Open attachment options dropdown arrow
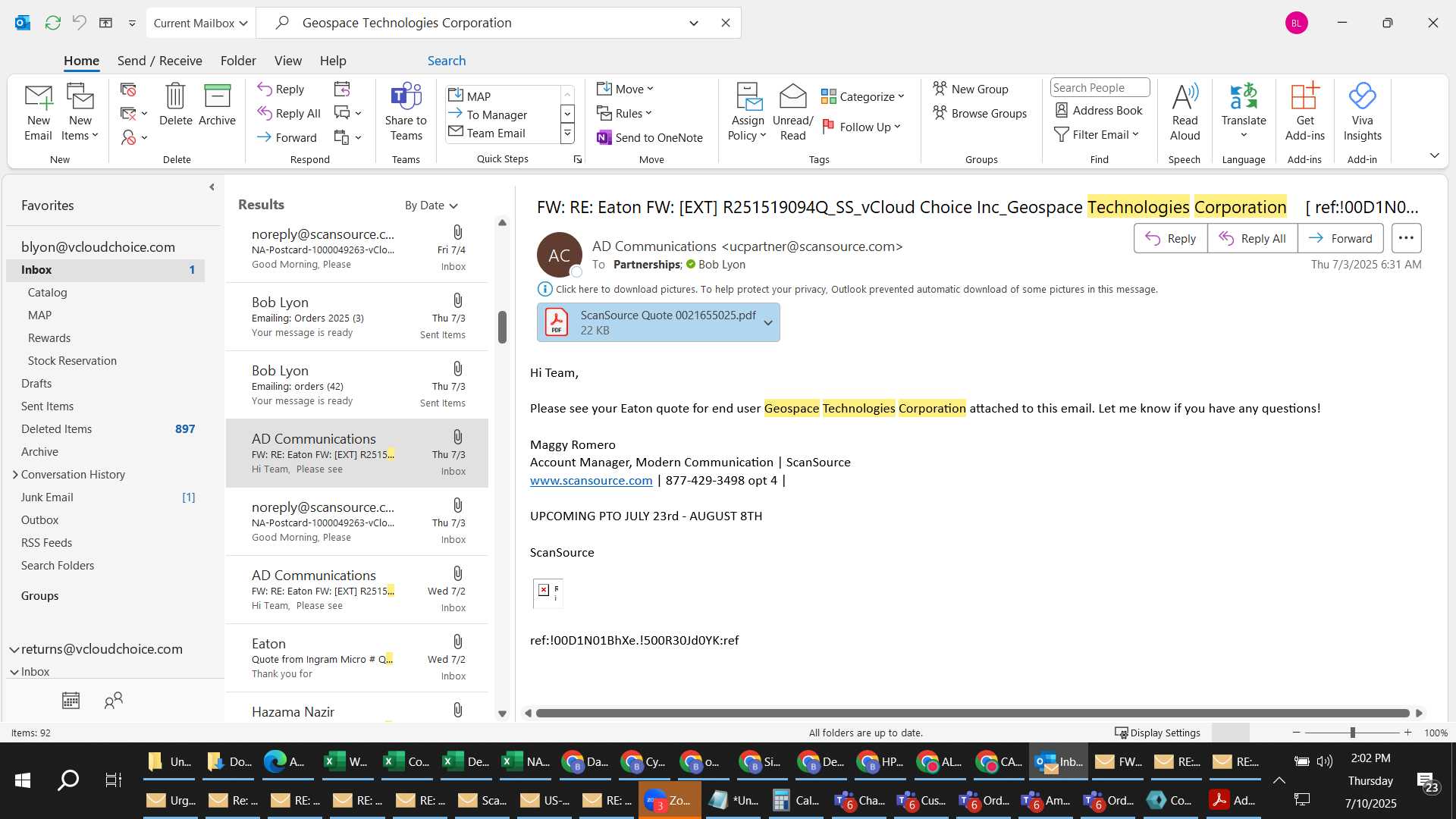1456x819 pixels. tap(768, 323)
